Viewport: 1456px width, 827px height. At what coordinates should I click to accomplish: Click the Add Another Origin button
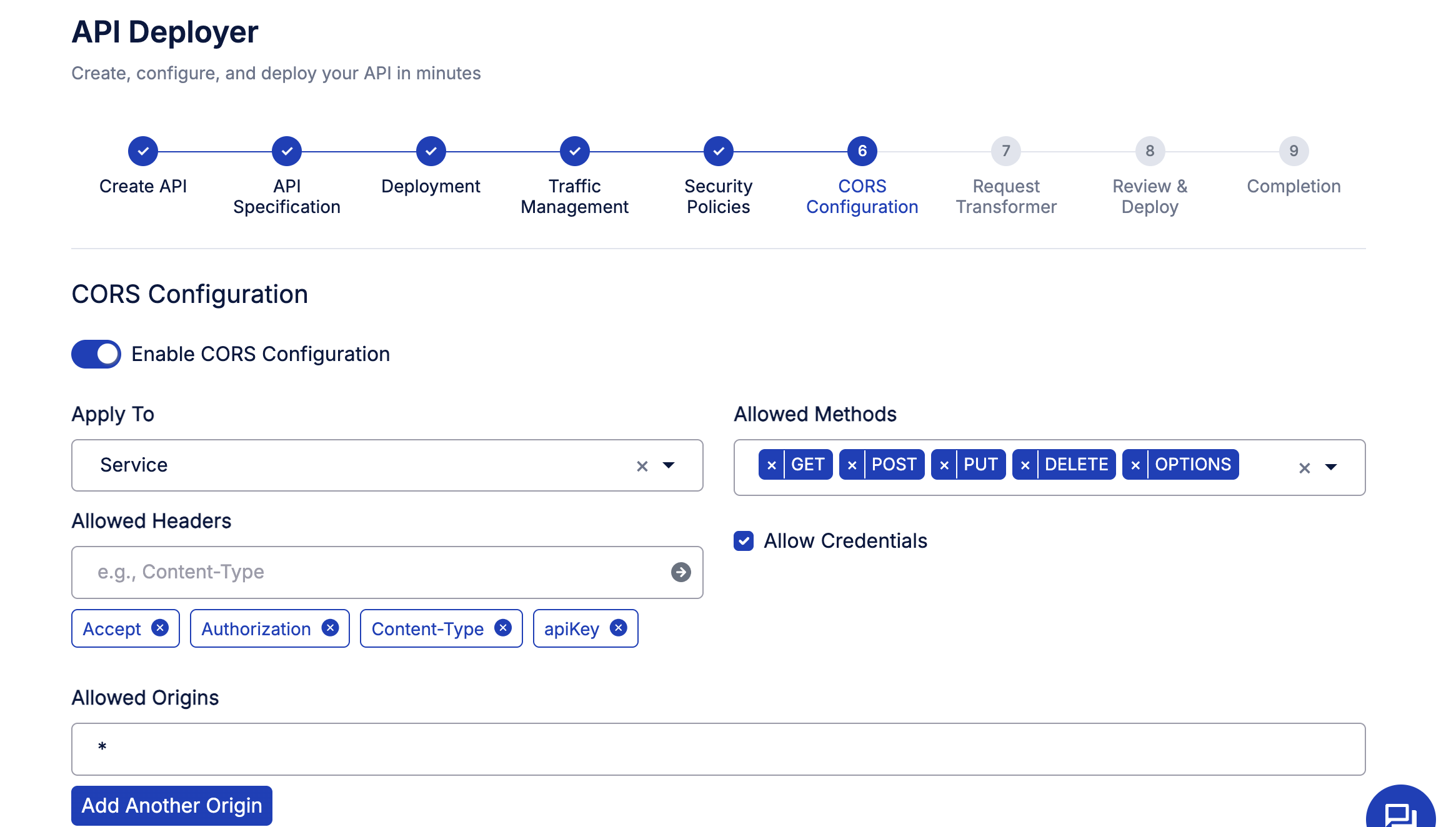point(172,806)
